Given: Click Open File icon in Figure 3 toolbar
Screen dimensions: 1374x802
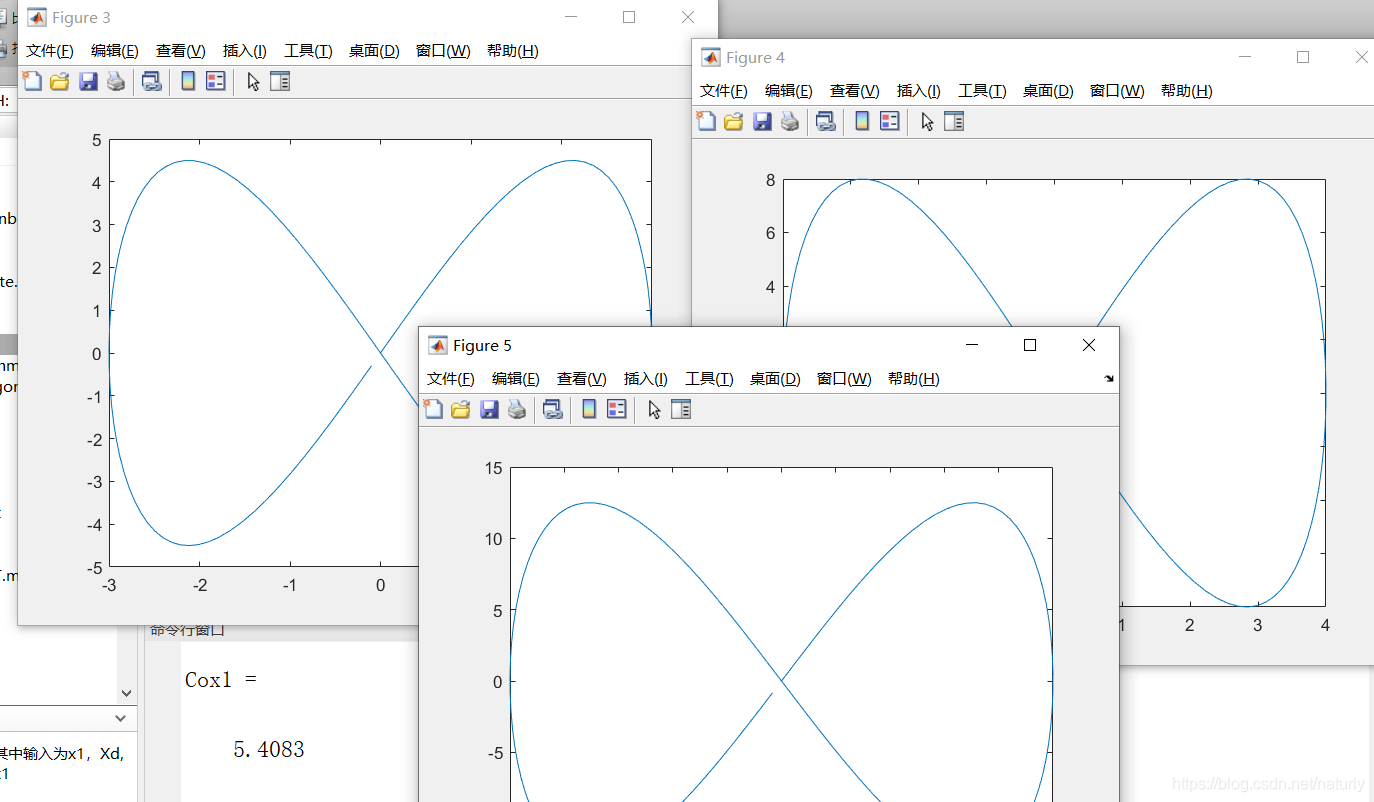Looking at the screenshot, I should tap(60, 82).
